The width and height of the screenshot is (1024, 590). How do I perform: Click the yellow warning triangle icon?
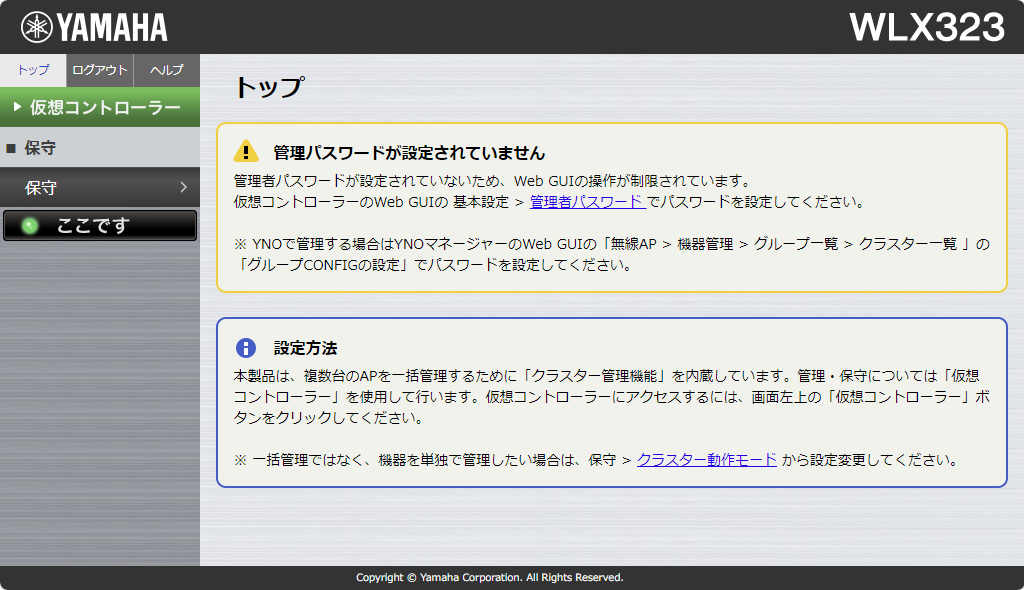pos(246,152)
